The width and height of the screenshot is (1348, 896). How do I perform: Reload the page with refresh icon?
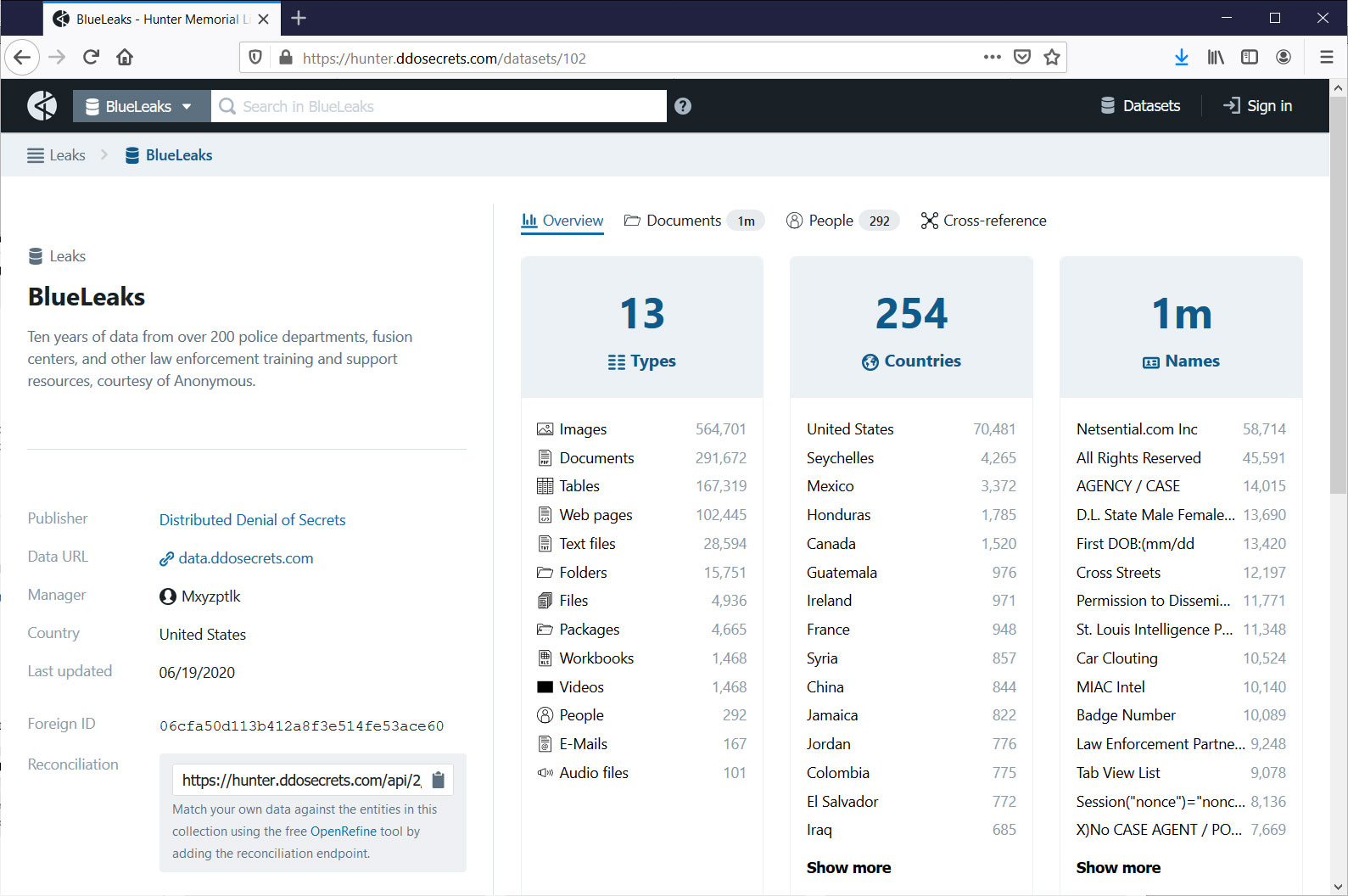pos(92,57)
